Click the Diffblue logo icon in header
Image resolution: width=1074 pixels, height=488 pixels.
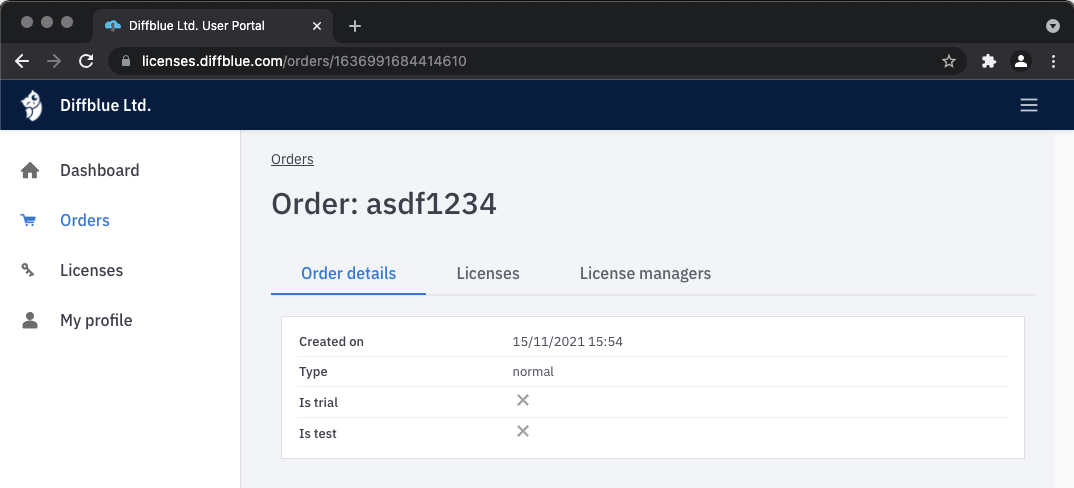32,105
